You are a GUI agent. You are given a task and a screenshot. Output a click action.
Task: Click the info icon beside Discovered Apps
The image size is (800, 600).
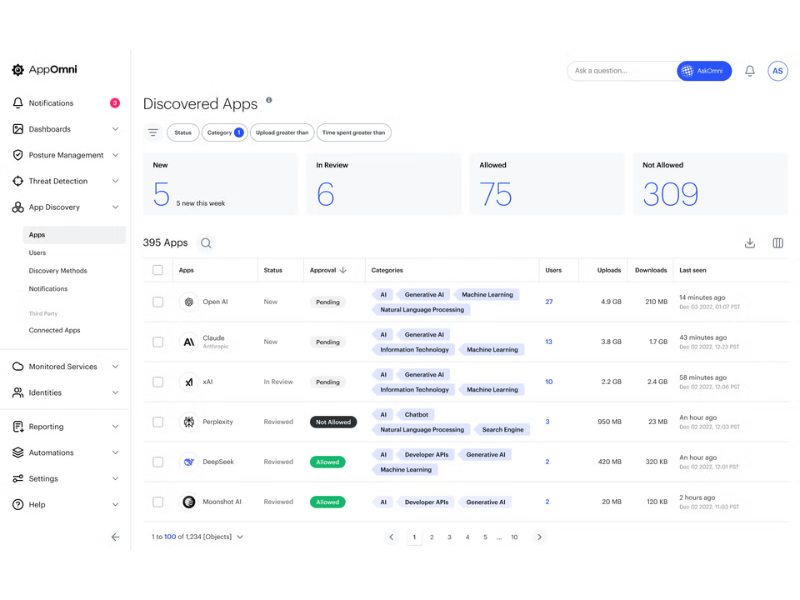coord(269,101)
